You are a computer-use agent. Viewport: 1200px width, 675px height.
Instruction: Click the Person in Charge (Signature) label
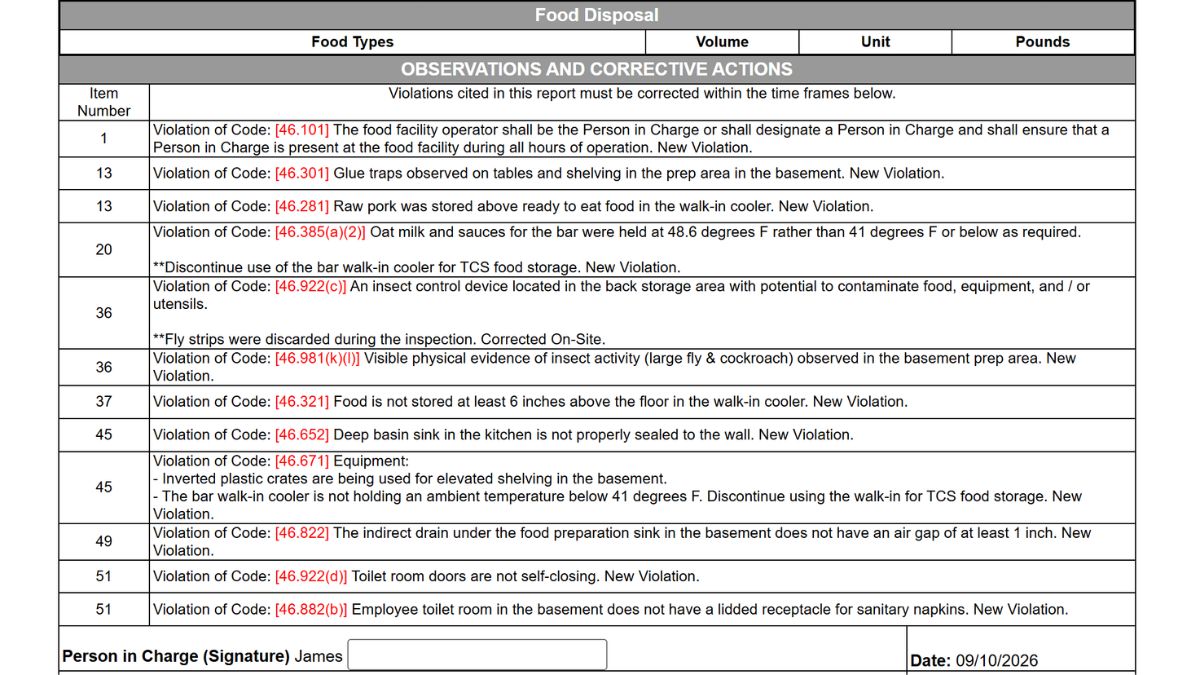point(176,656)
